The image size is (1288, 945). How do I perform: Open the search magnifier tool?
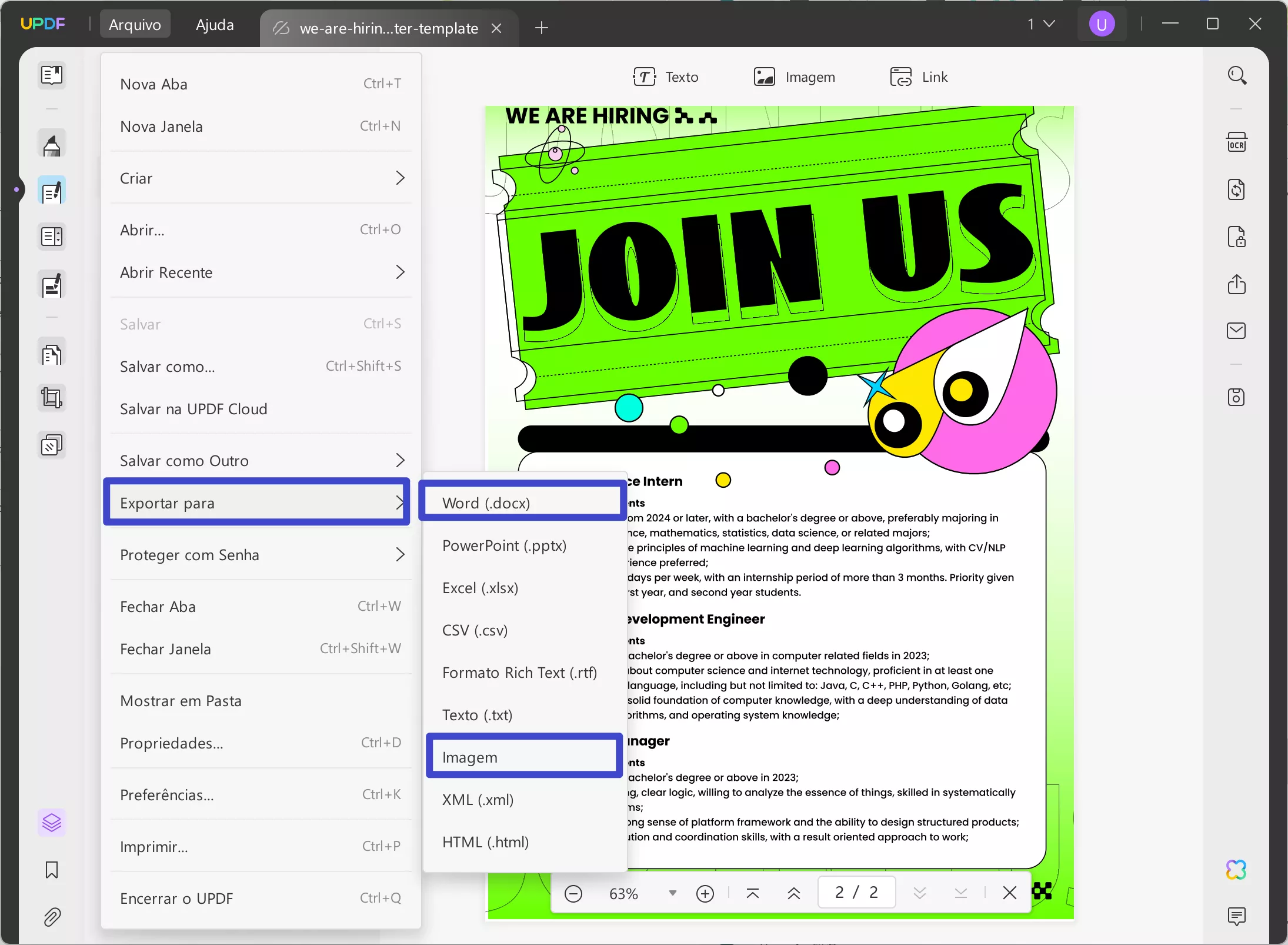pos(1236,76)
